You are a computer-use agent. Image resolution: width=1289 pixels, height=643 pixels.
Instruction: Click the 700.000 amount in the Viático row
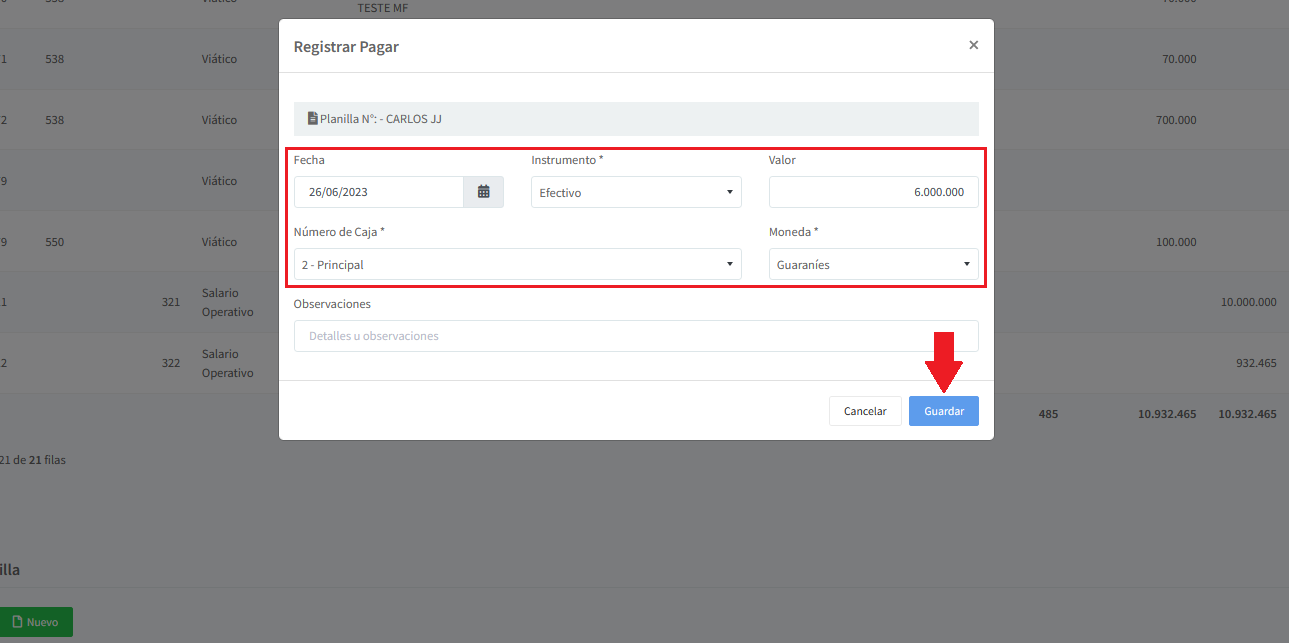click(1175, 120)
